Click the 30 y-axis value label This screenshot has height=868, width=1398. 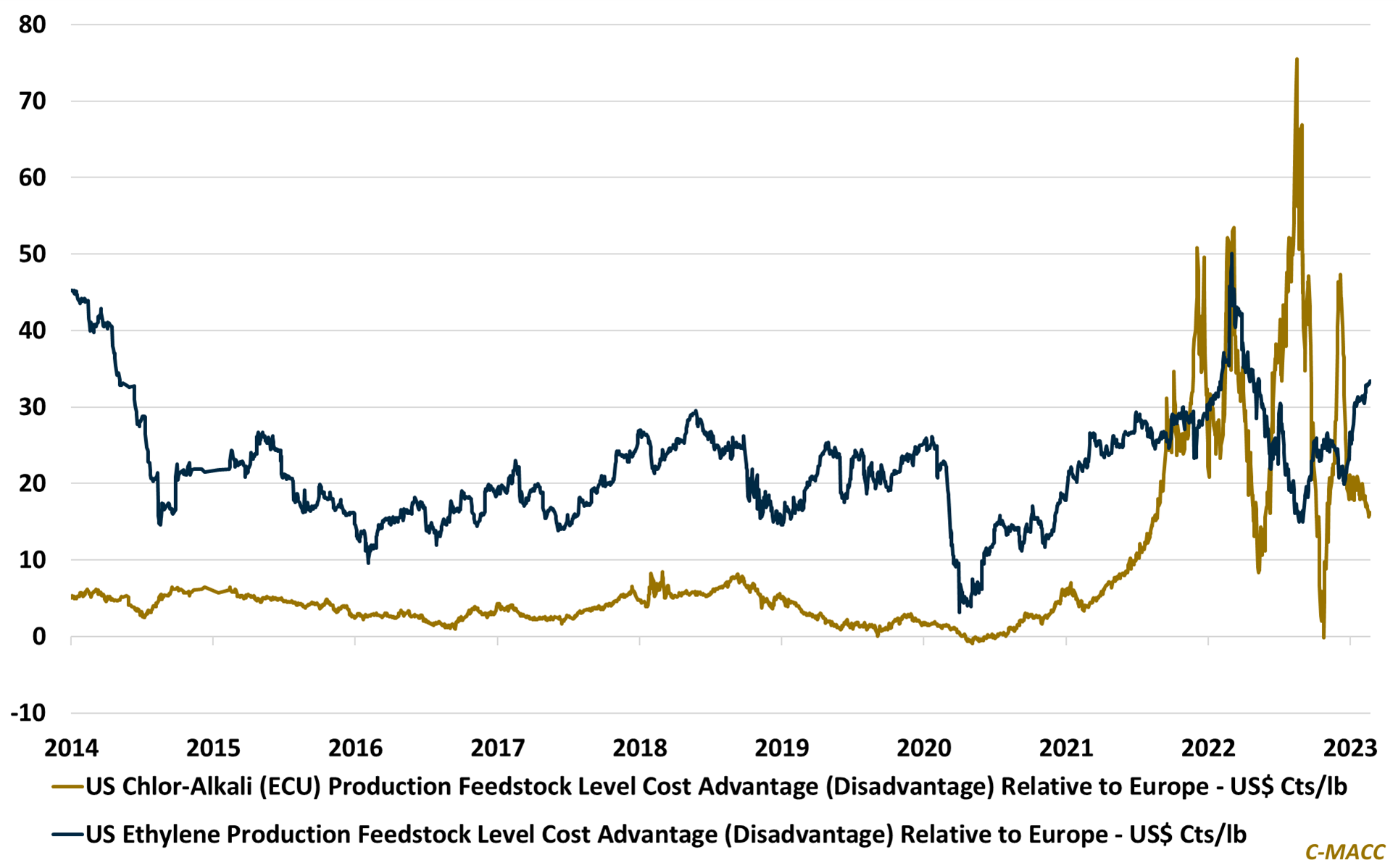coord(33,406)
